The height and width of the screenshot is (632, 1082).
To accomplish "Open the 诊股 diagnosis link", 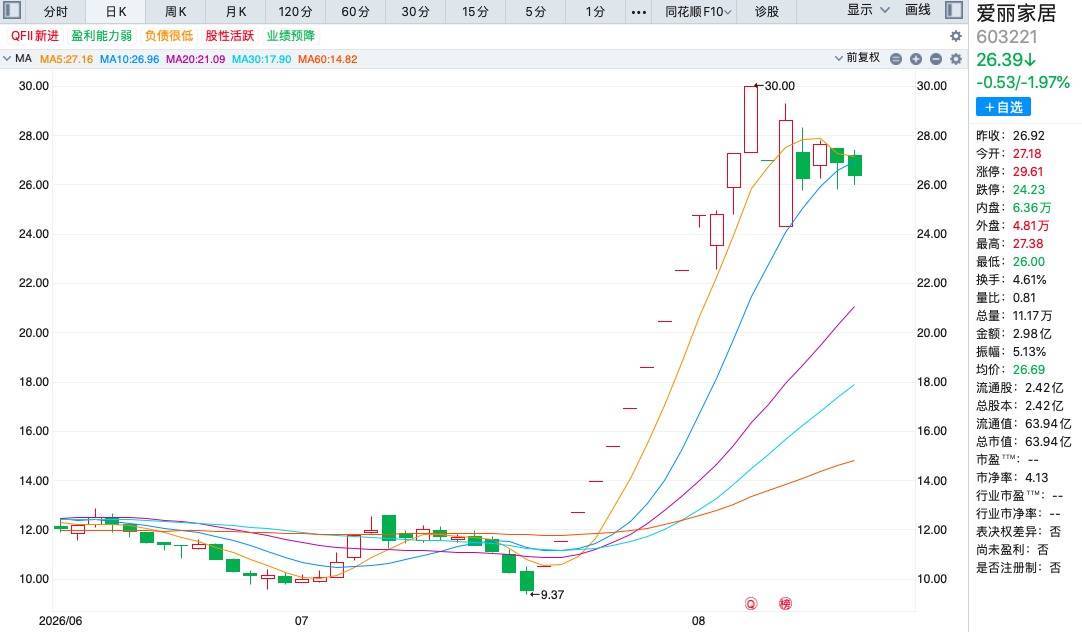I will click(767, 12).
